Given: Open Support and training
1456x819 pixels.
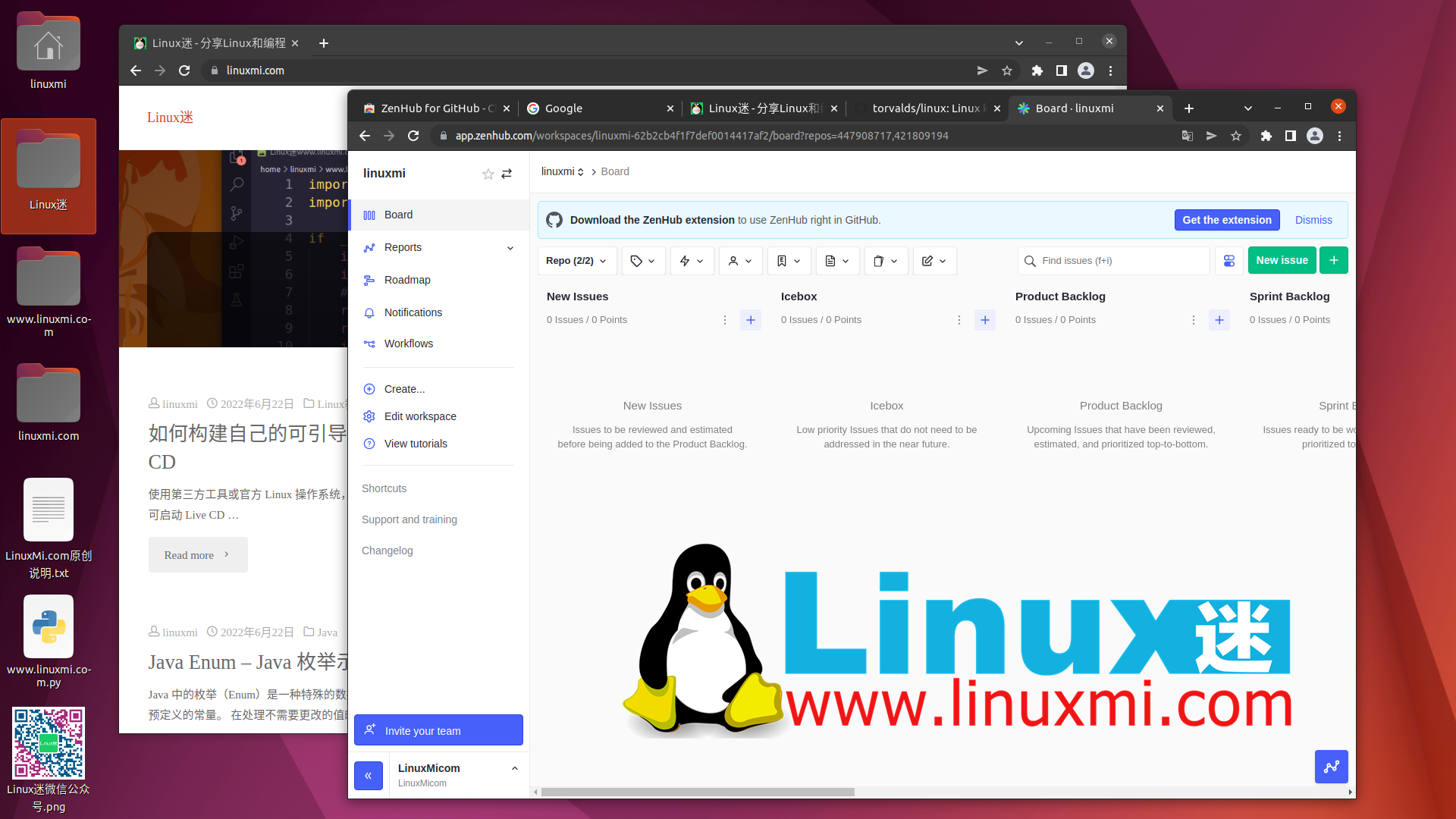Looking at the screenshot, I should [409, 519].
